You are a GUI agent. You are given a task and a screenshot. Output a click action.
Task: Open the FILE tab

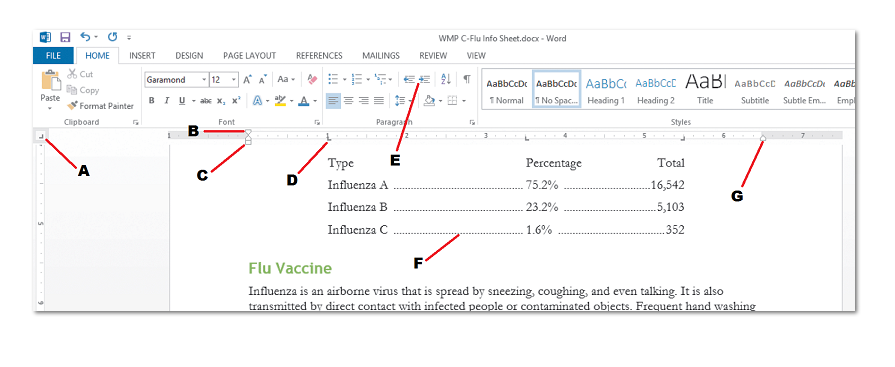(x=53, y=56)
